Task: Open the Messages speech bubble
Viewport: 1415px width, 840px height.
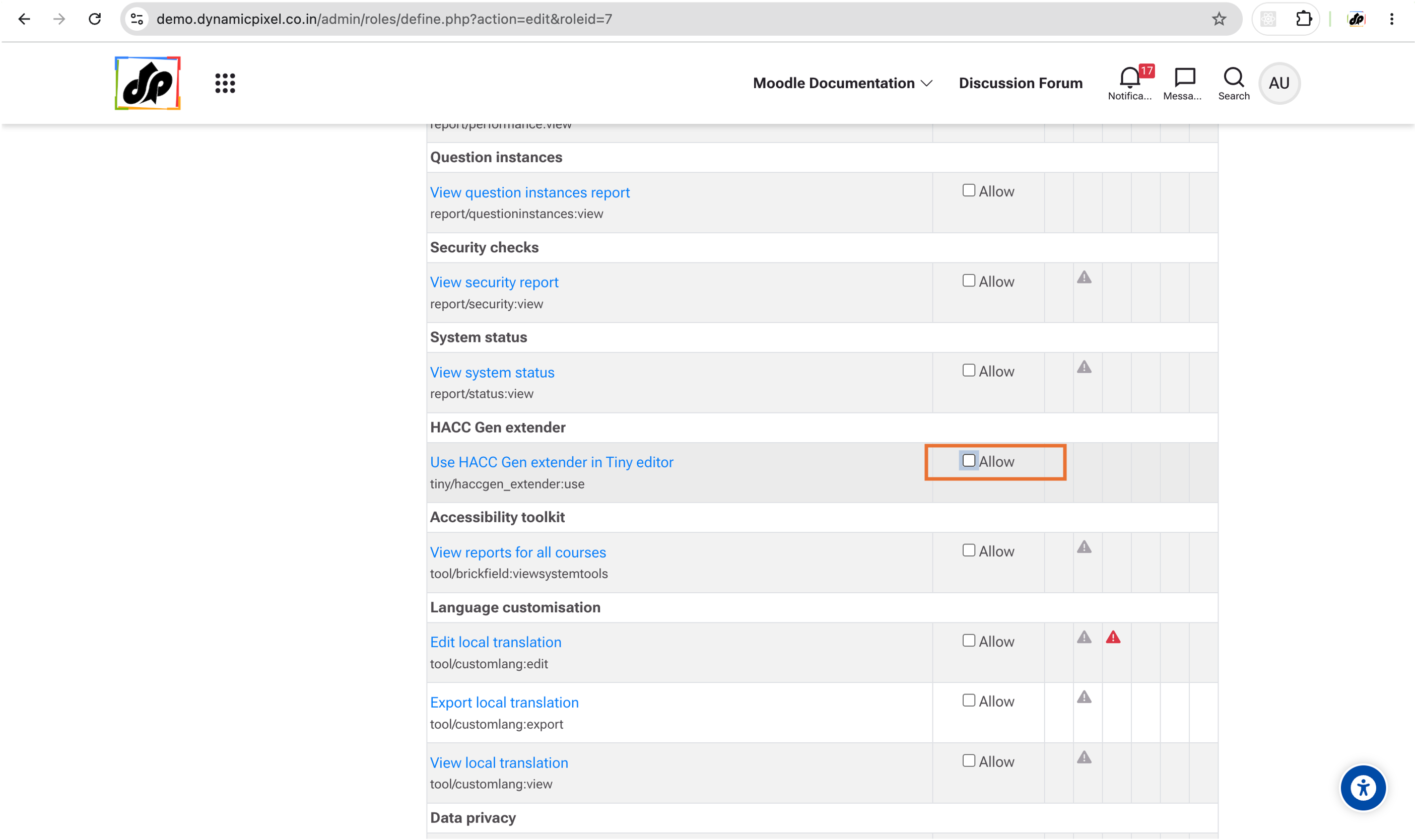Action: click(x=1182, y=83)
